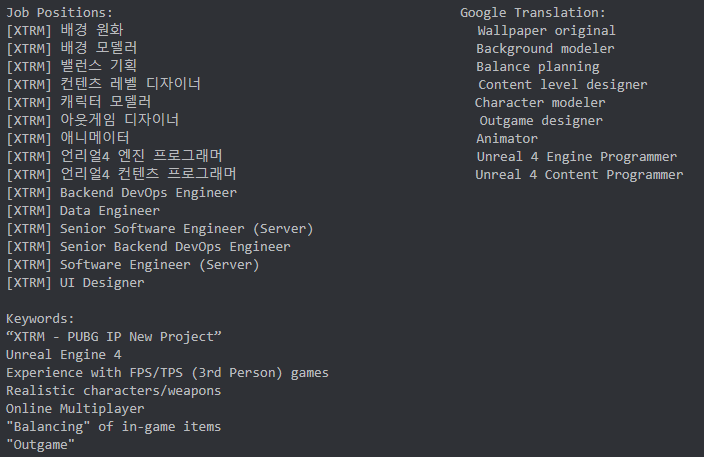Click the "UI Designer" job line
This screenshot has height=457, width=704.
click(75, 282)
